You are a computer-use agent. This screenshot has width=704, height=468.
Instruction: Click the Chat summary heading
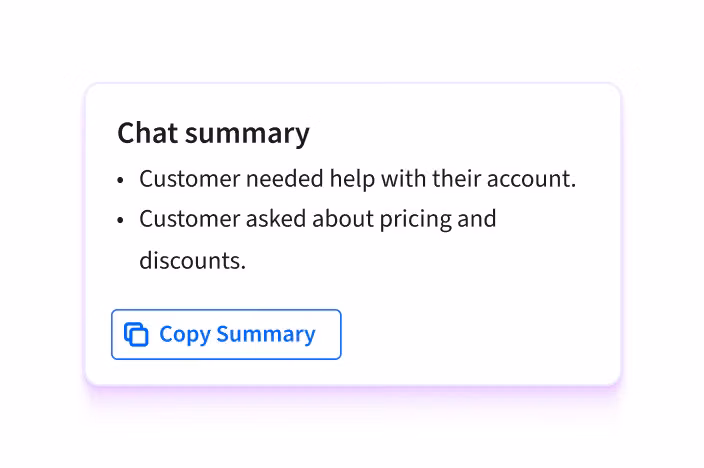pyautogui.click(x=213, y=133)
